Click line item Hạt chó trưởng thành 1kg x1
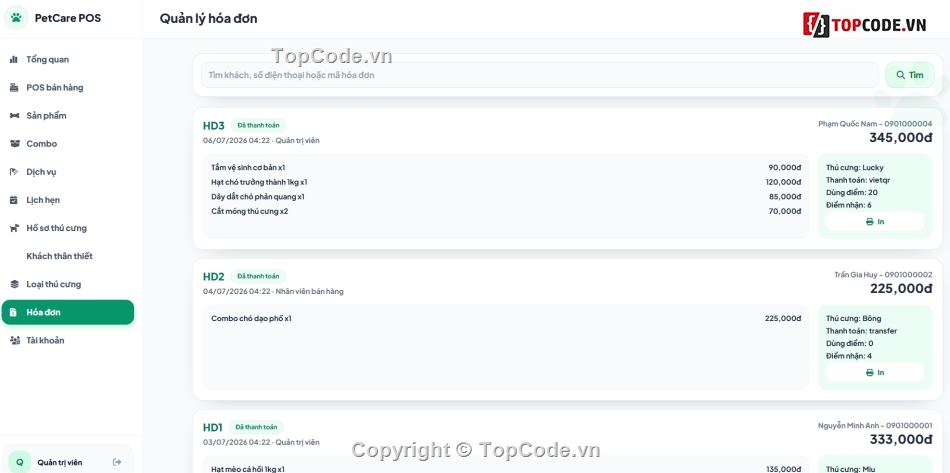The width and height of the screenshot is (950, 473). (259, 182)
